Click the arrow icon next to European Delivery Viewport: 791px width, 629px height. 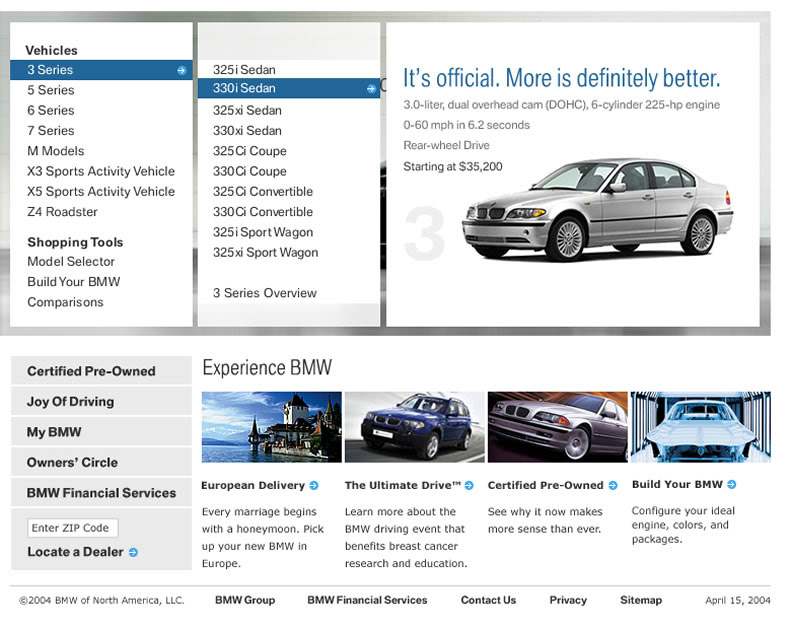(314, 485)
